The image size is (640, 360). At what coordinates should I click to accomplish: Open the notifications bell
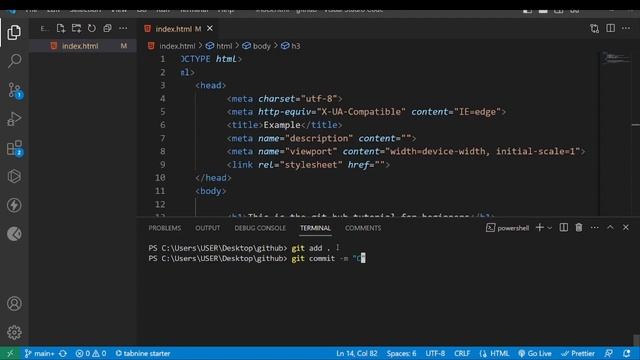(627, 353)
